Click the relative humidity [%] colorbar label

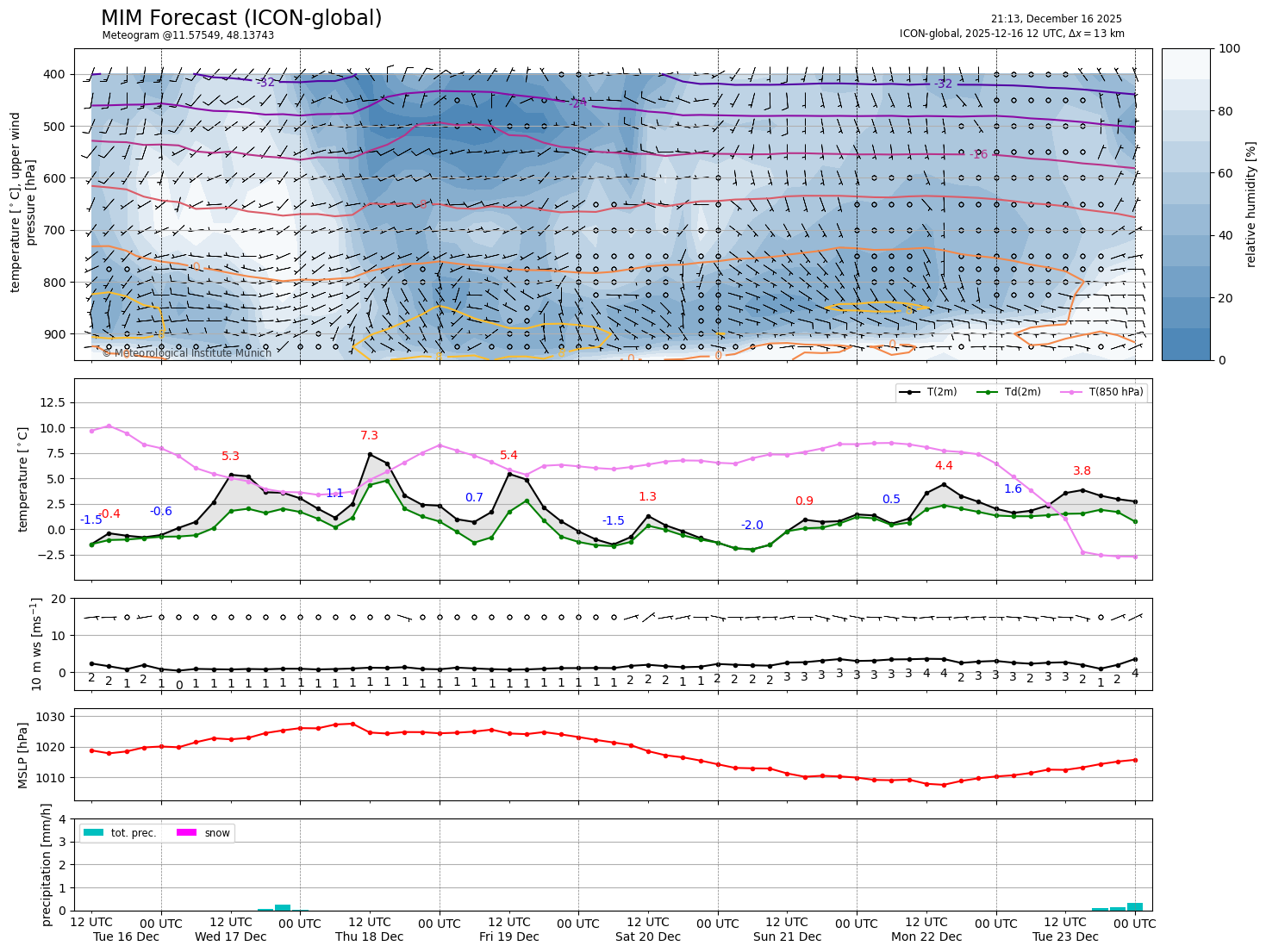[x=1251, y=204]
